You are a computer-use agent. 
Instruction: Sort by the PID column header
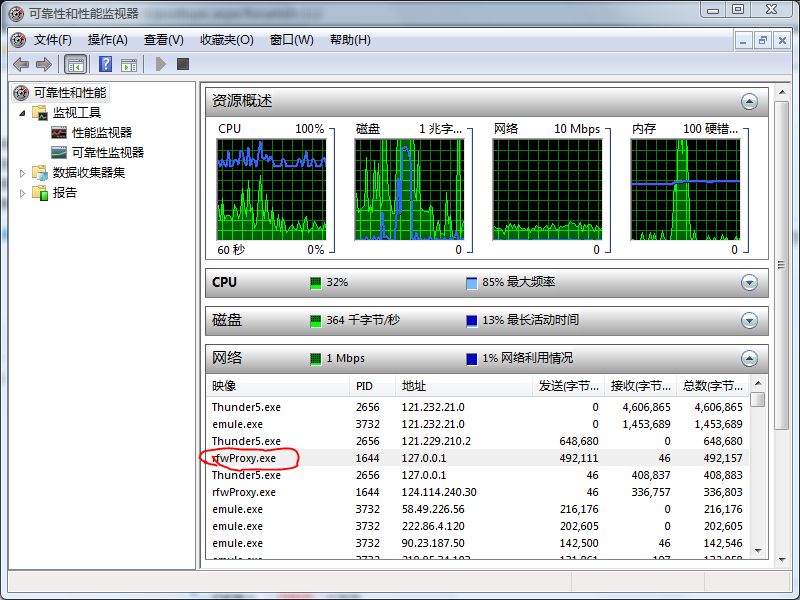click(372, 386)
